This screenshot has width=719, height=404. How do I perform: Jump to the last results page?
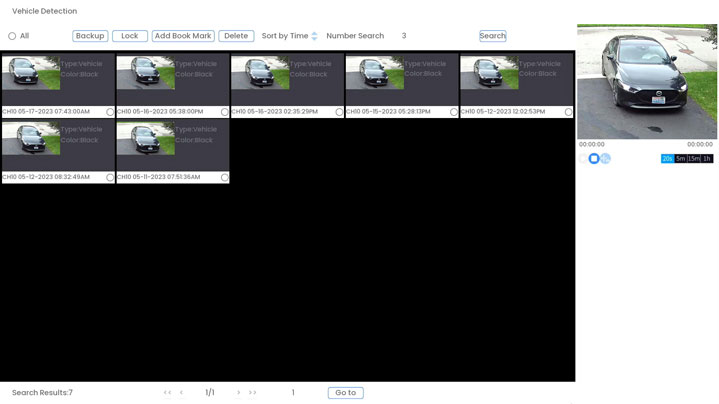pos(252,393)
